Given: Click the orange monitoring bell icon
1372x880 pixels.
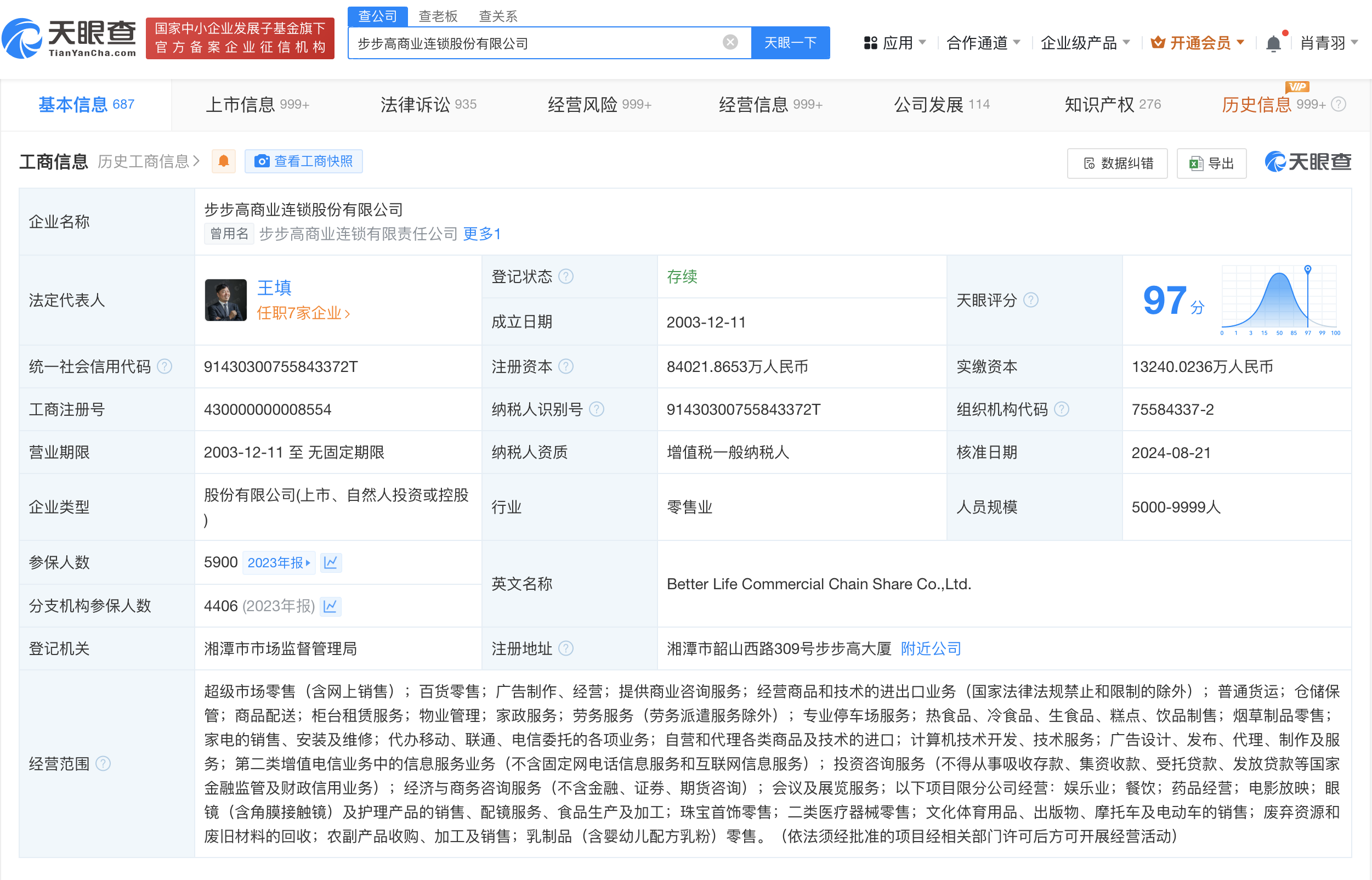Looking at the screenshot, I should coord(224,161).
